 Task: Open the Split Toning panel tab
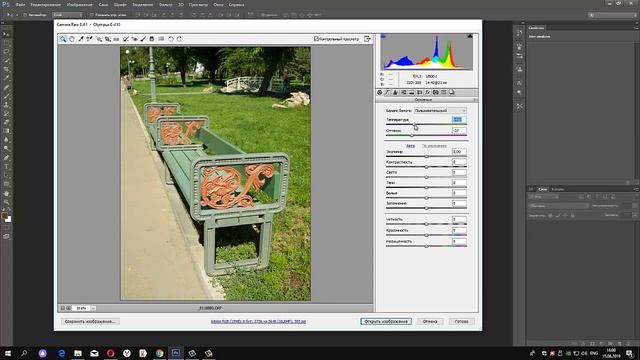[411, 93]
